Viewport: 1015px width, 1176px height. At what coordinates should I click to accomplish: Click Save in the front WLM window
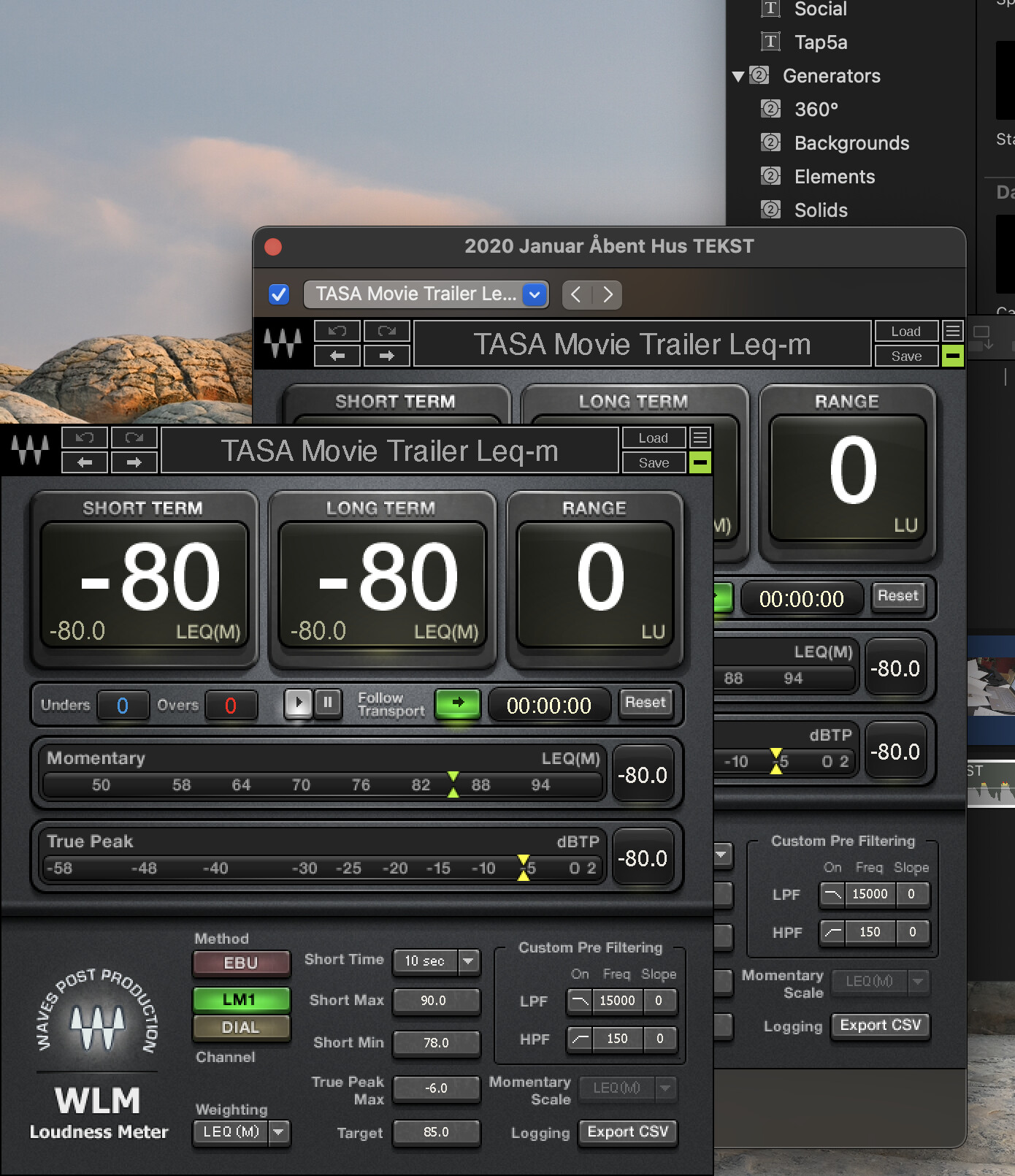[x=654, y=462]
